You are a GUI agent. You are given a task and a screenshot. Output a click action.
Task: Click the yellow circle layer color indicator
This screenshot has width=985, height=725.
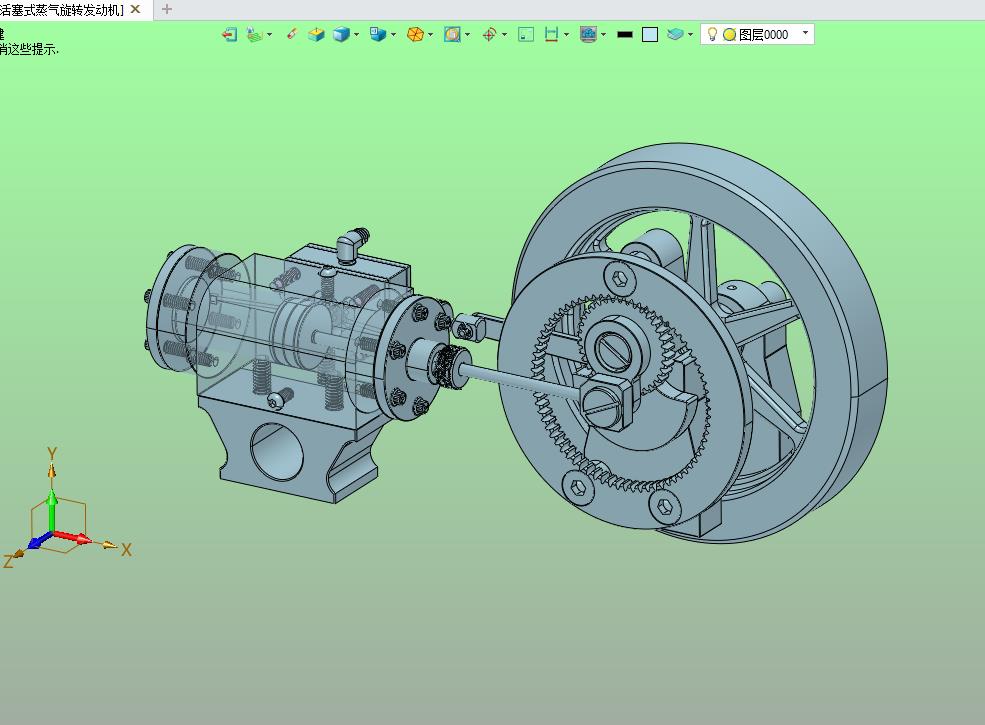click(x=729, y=35)
